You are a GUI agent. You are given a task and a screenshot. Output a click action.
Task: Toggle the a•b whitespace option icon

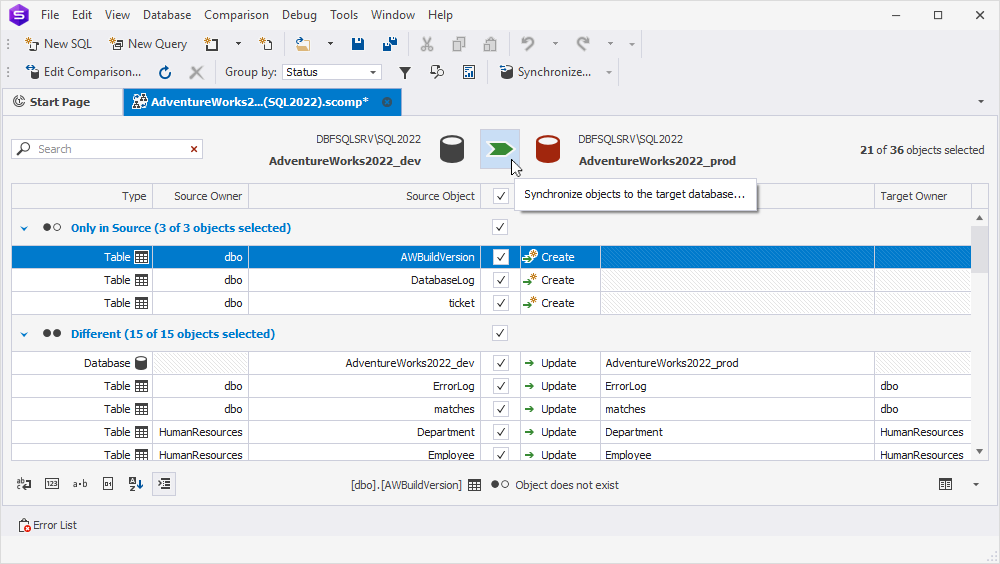80,484
